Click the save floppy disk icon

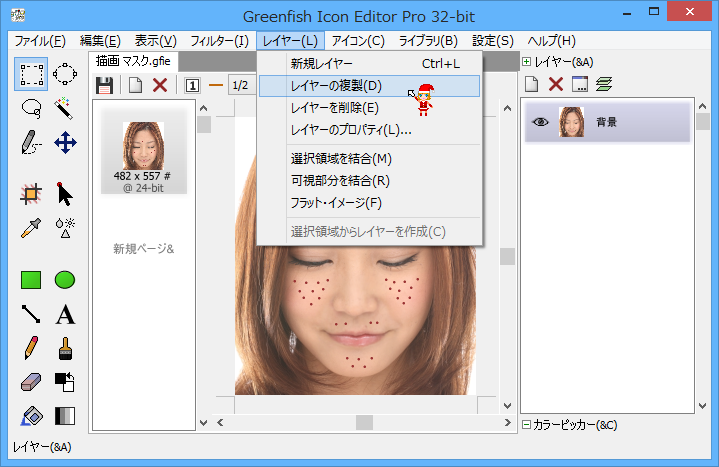point(104,85)
